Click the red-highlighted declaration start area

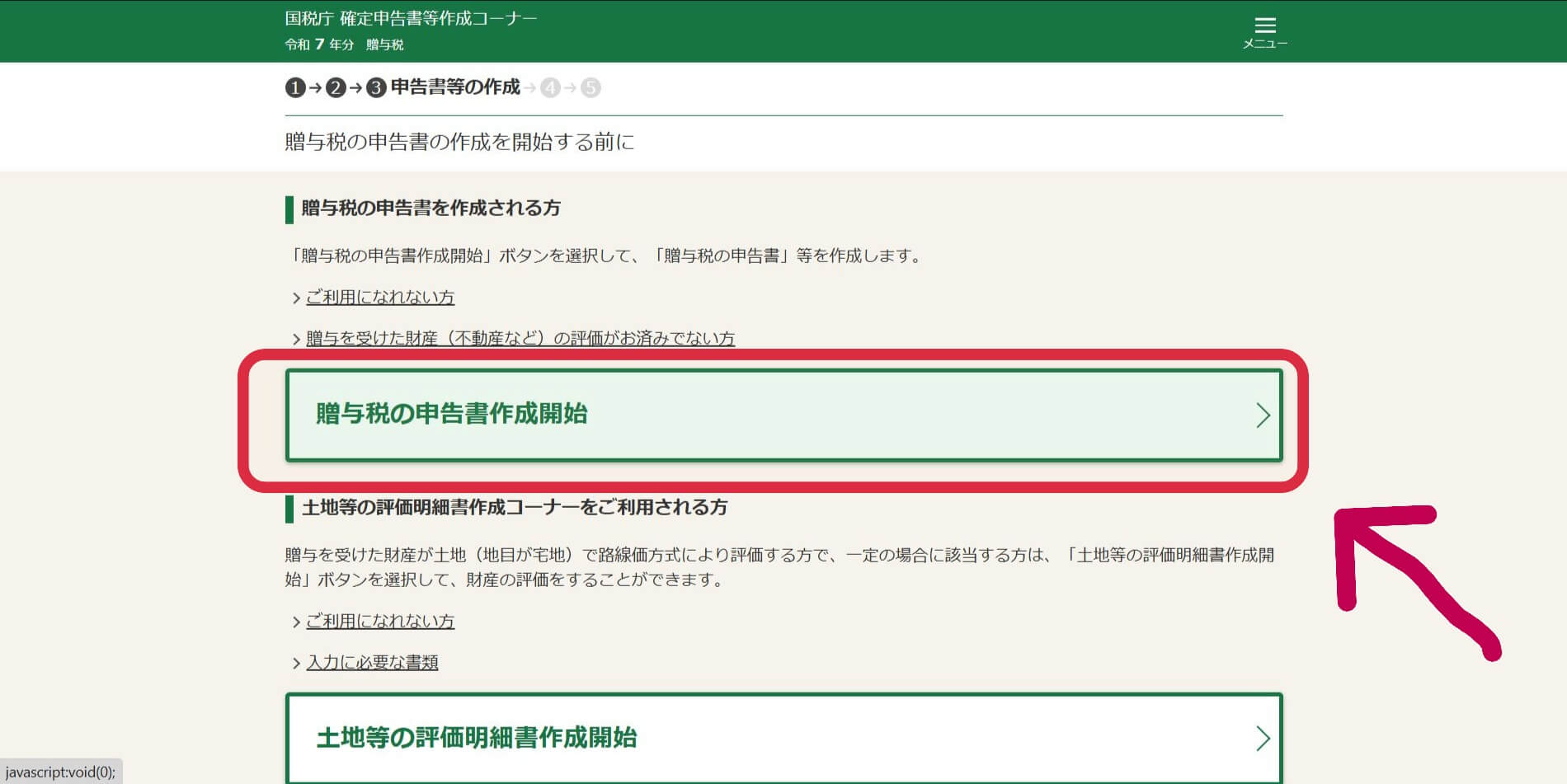(x=782, y=415)
